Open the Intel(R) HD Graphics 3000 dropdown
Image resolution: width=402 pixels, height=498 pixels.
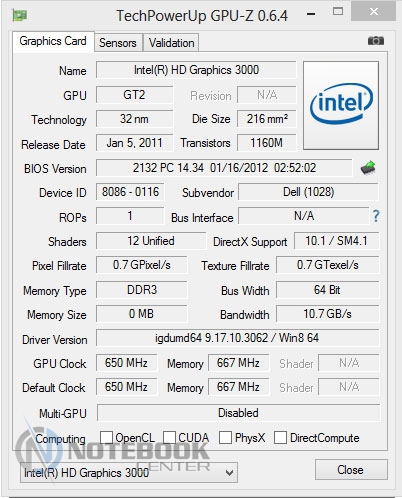(129, 472)
